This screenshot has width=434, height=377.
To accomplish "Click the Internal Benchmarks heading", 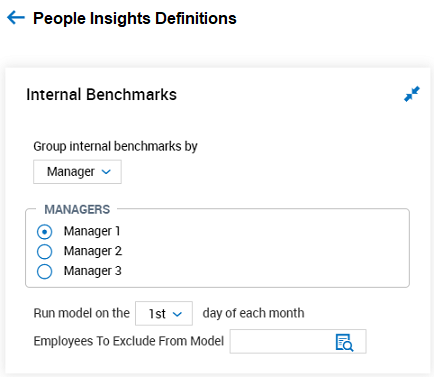I will pyautogui.click(x=101, y=94).
